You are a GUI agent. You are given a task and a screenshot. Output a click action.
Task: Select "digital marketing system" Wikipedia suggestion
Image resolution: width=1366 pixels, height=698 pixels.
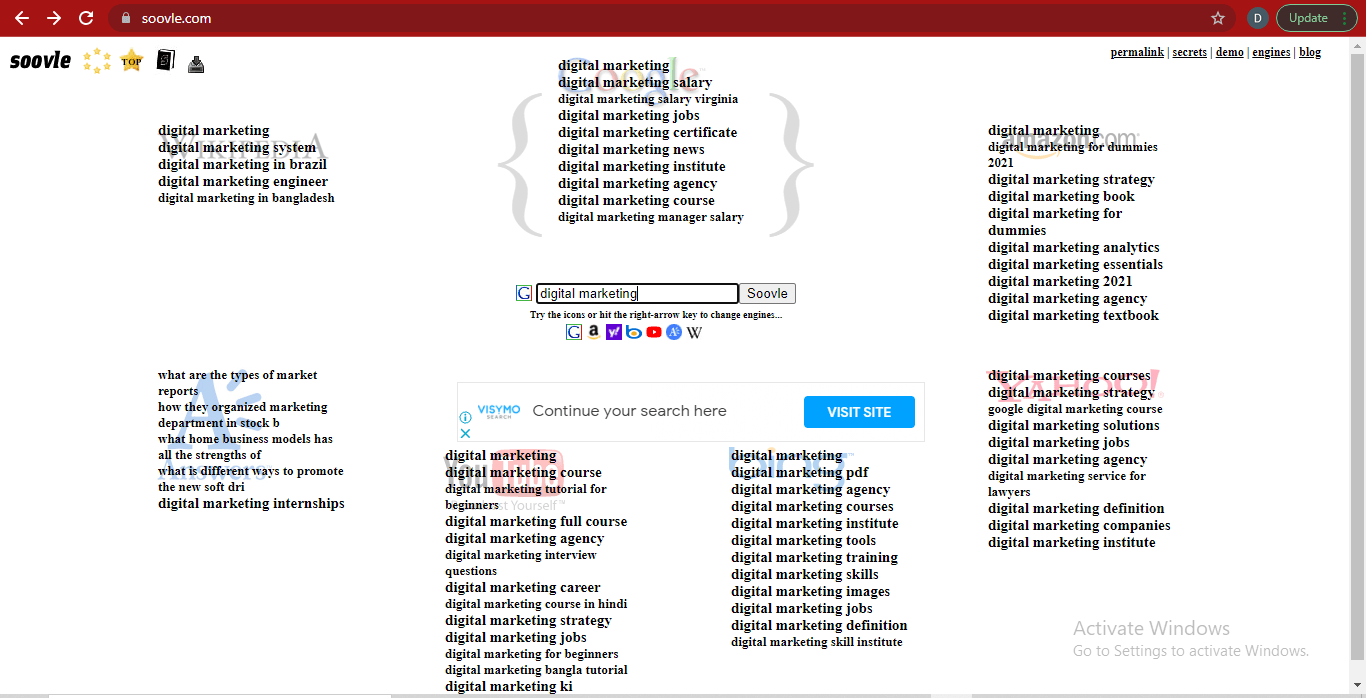pyautogui.click(x=237, y=147)
